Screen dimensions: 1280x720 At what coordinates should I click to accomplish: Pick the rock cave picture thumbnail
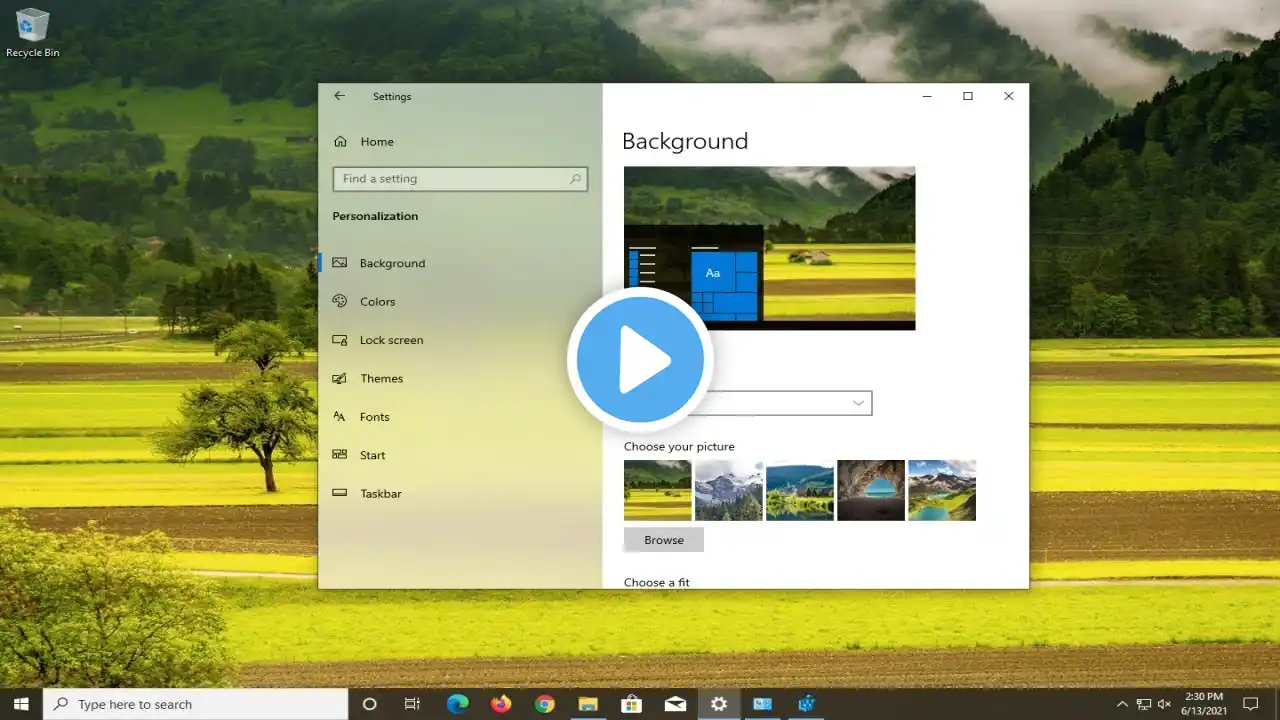tap(871, 490)
